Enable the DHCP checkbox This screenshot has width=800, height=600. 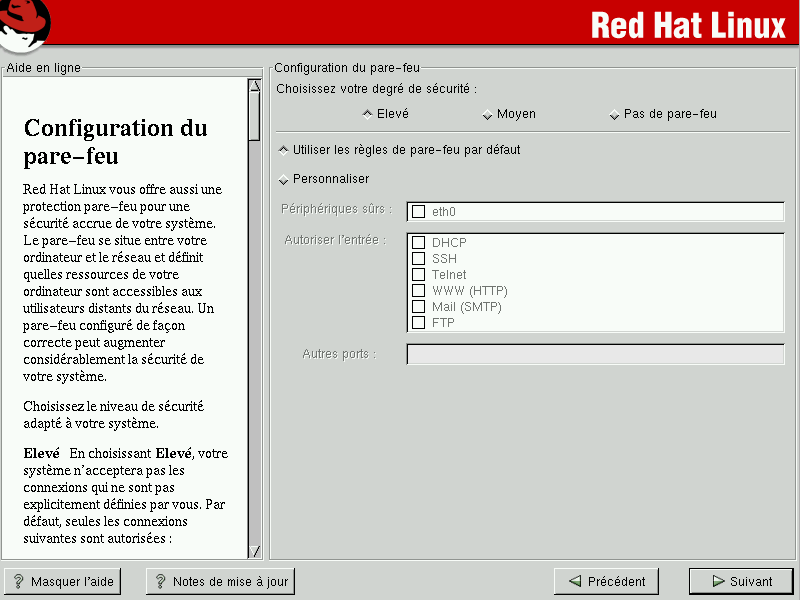(x=419, y=243)
